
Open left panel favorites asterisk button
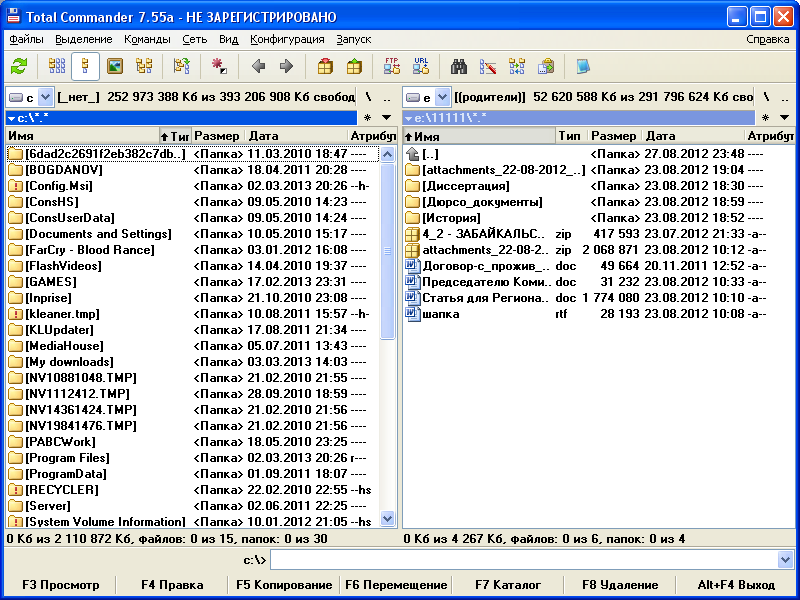[x=367, y=118]
